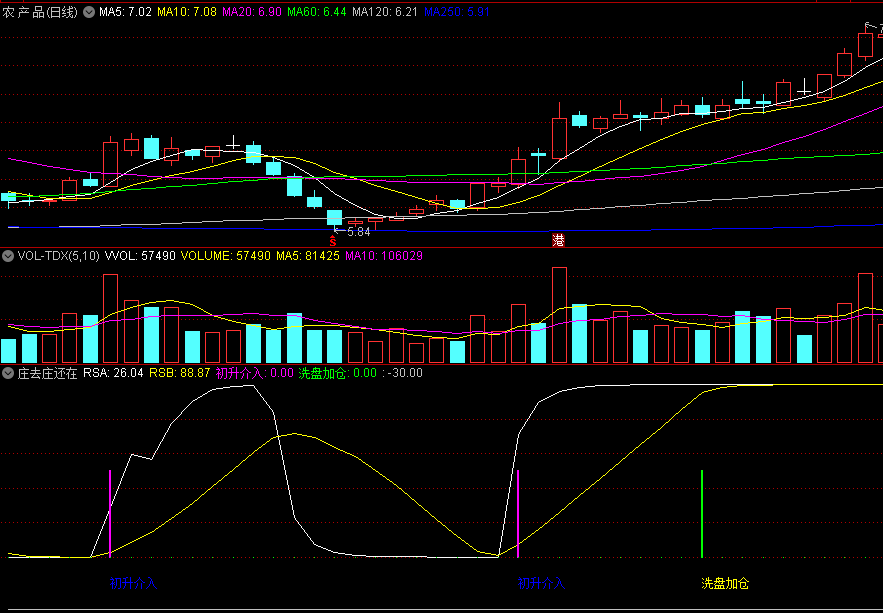Click the MA10: 106029 volume label

pyautogui.click(x=384, y=256)
